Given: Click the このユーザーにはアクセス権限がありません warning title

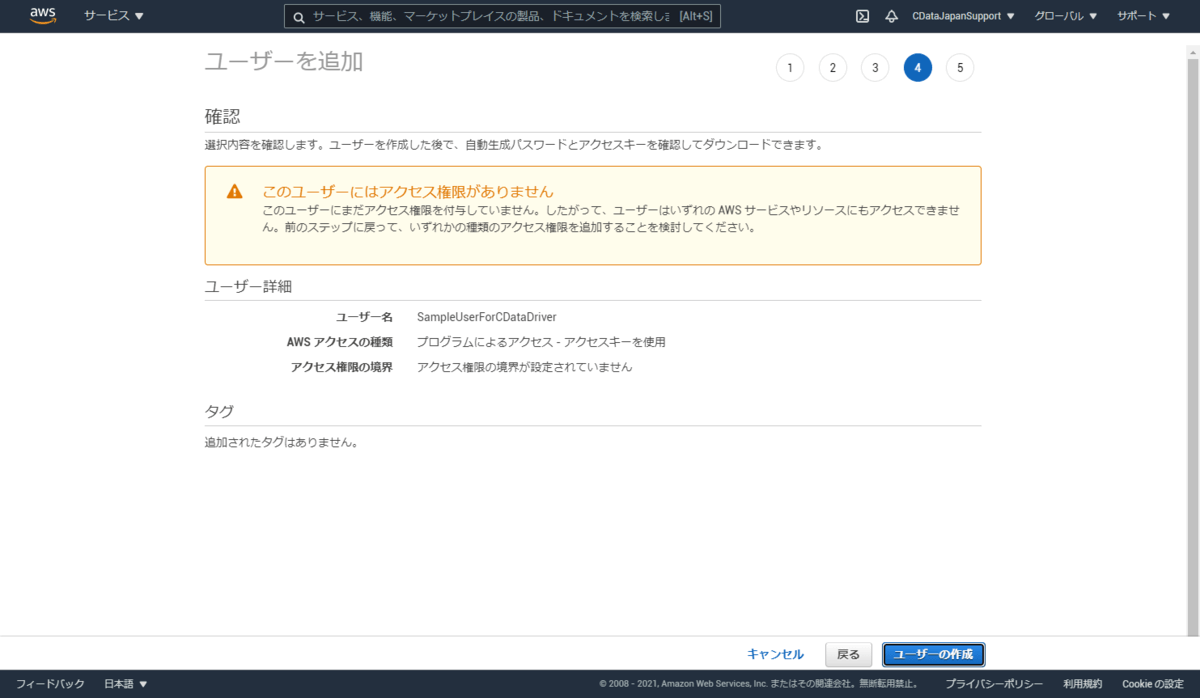Looking at the screenshot, I should pos(408,191).
